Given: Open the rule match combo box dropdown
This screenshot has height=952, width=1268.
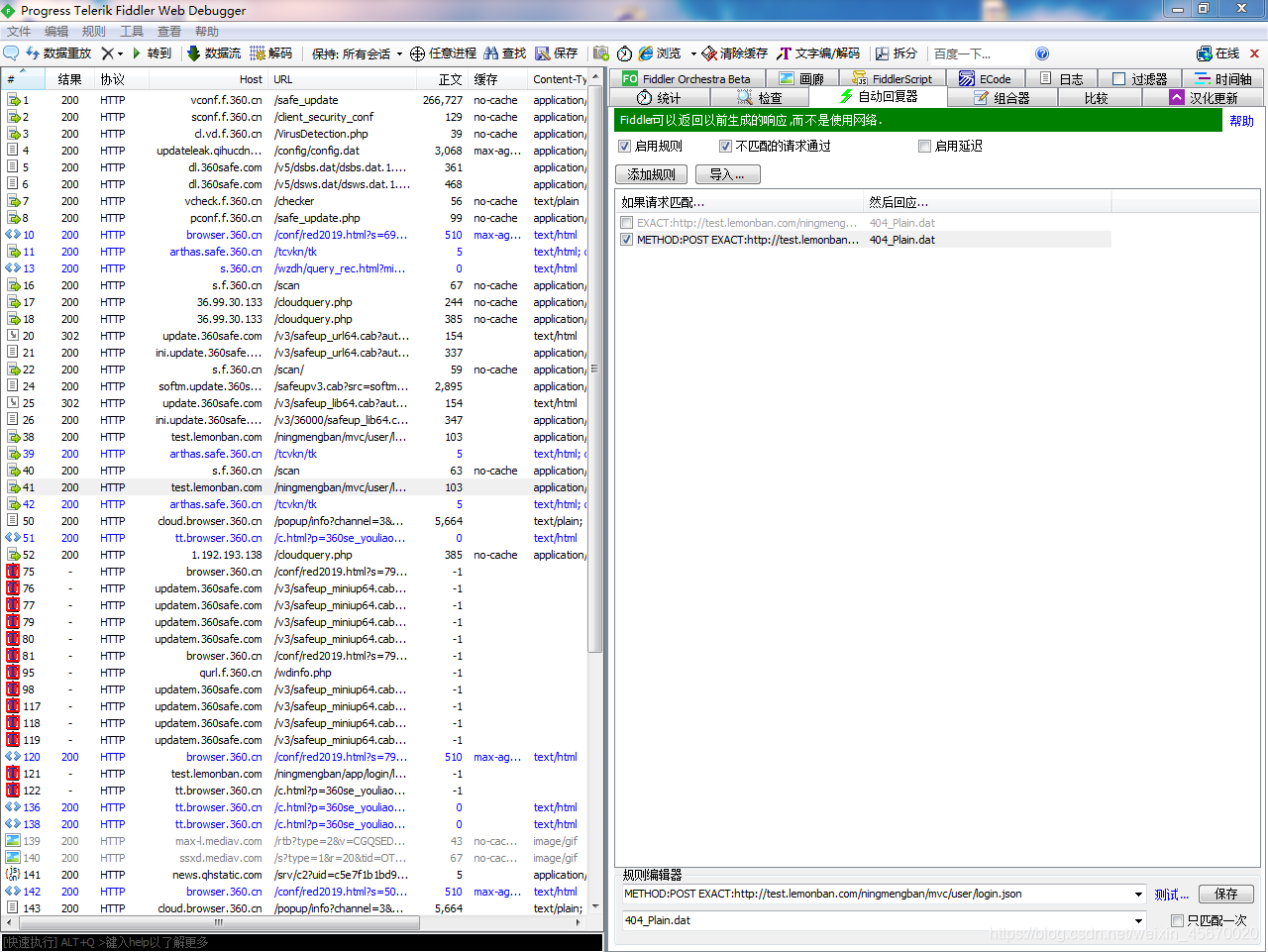Looking at the screenshot, I should coord(1138,894).
